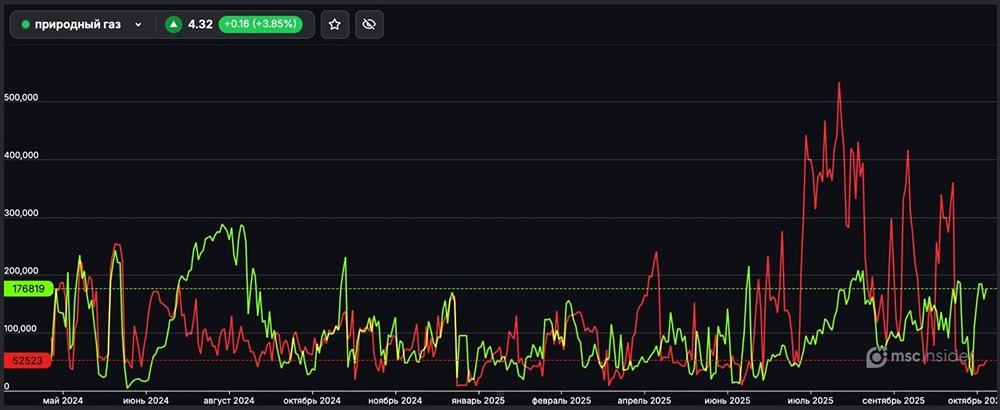The width and height of the screenshot is (1000, 410).
Task: Click the 500,000 y-axis label
Action: 21,98
